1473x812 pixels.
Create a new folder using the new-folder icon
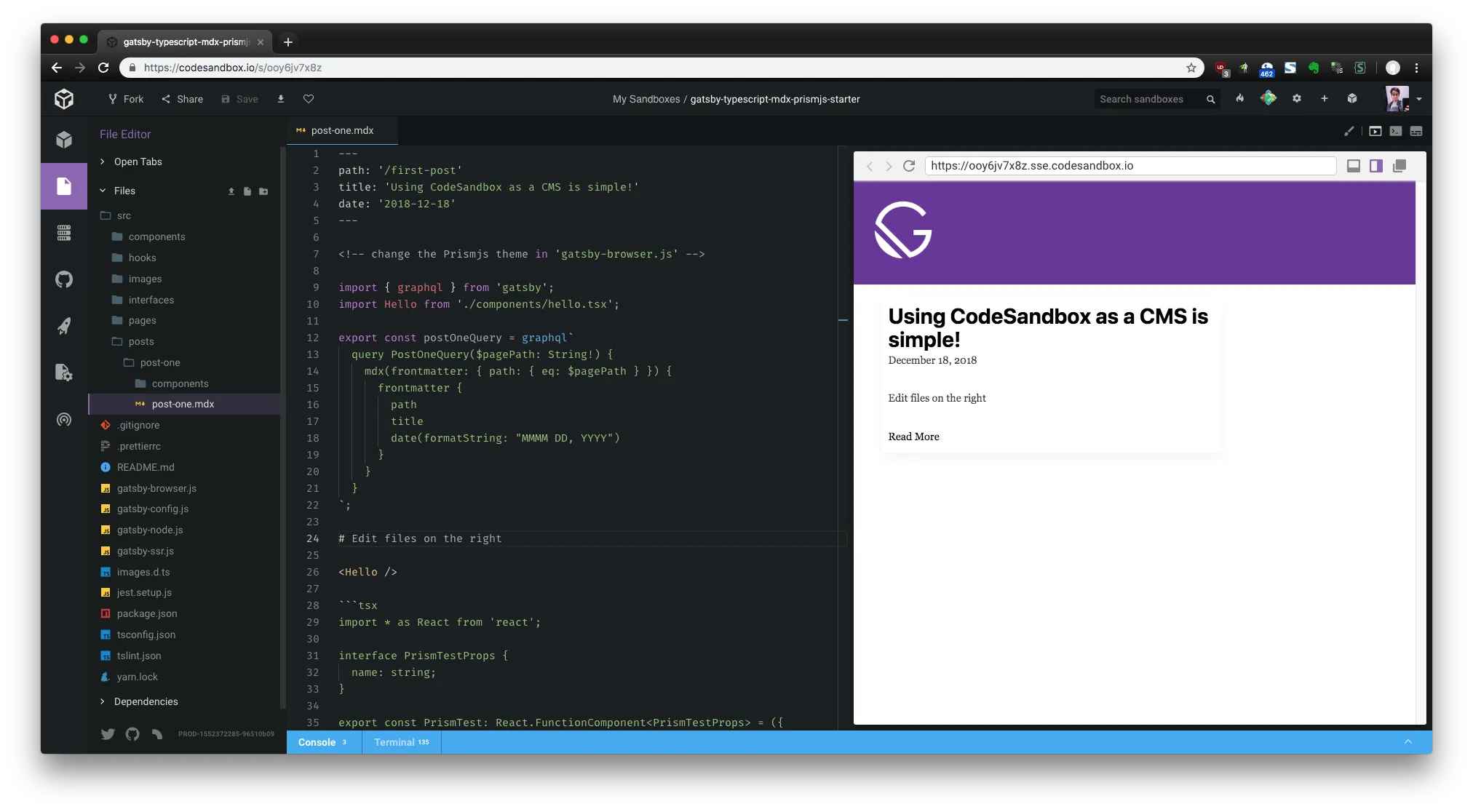click(263, 191)
